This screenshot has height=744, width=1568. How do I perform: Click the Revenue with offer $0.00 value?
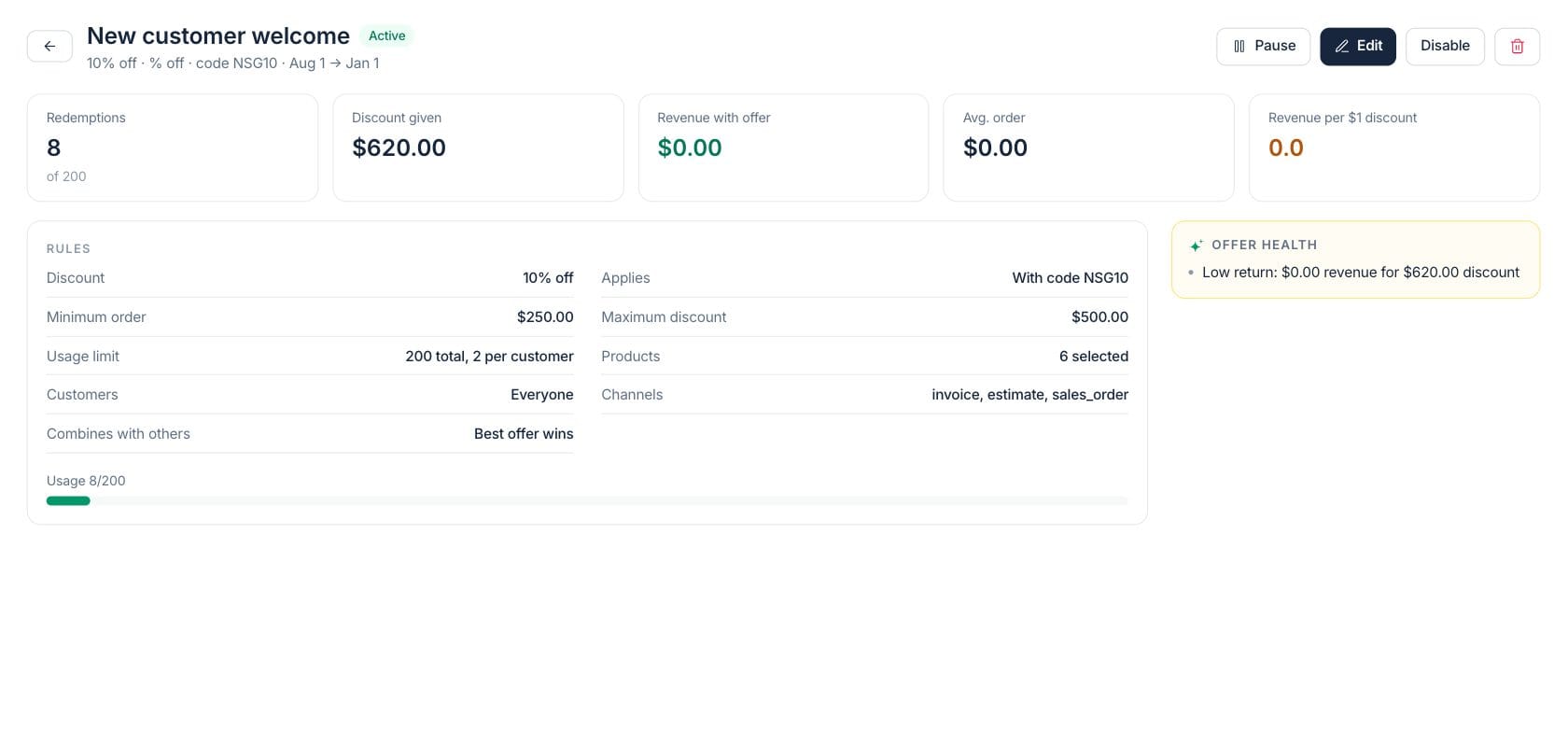pos(690,147)
